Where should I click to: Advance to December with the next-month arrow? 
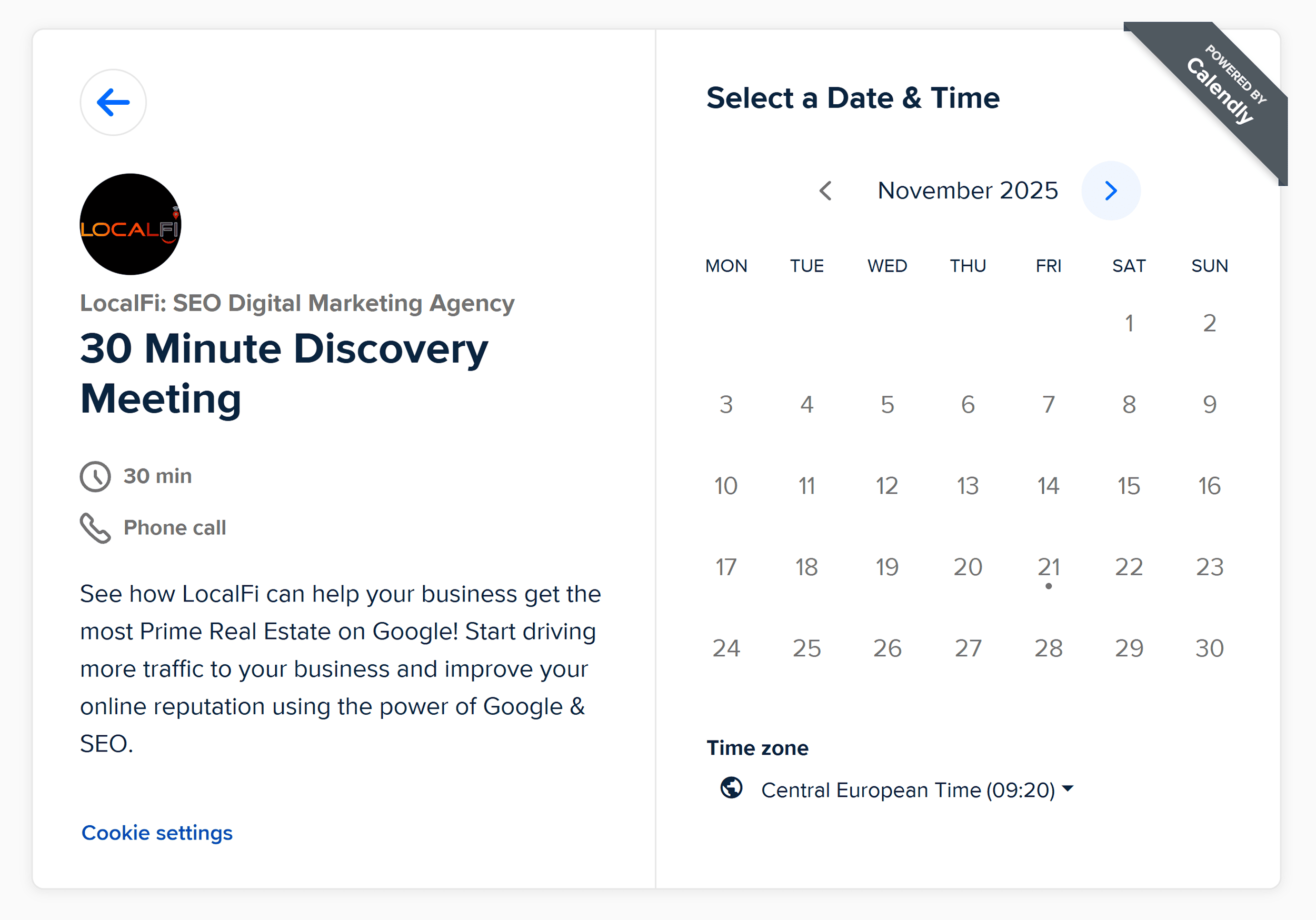[1111, 191]
